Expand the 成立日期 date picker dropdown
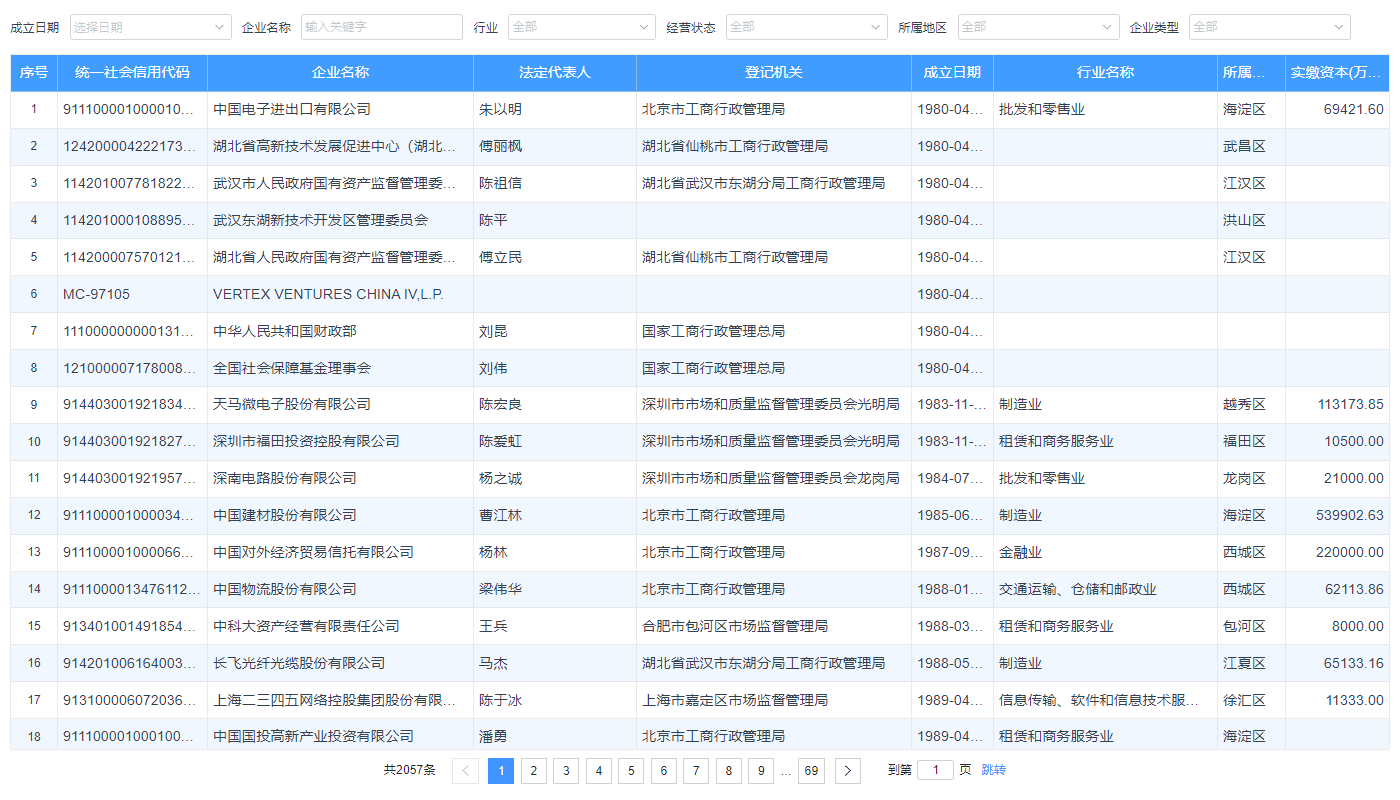Image resolution: width=1400 pixels, height=800 pixels. [148, 27]
